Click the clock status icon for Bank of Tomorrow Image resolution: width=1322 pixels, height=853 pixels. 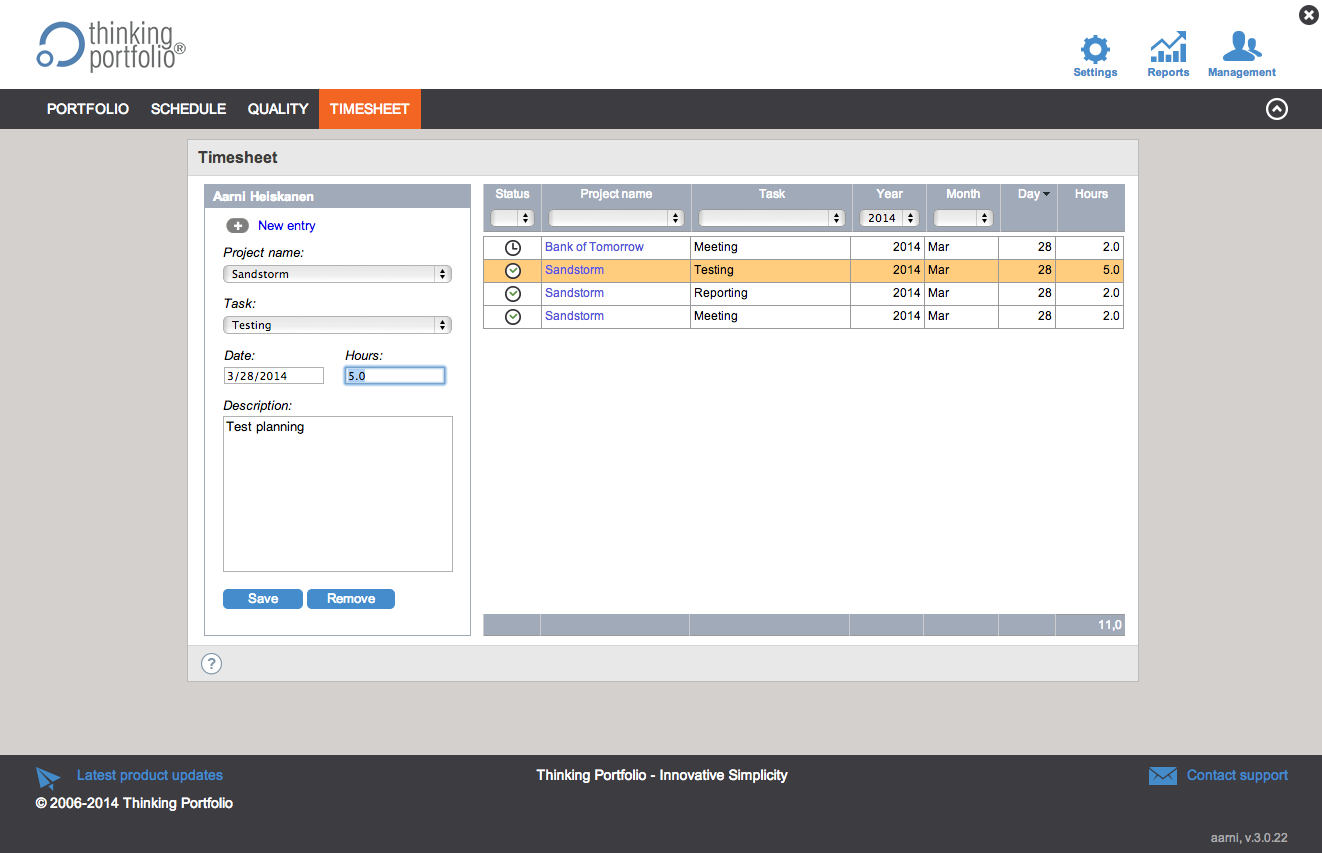[x=513, y=247]
